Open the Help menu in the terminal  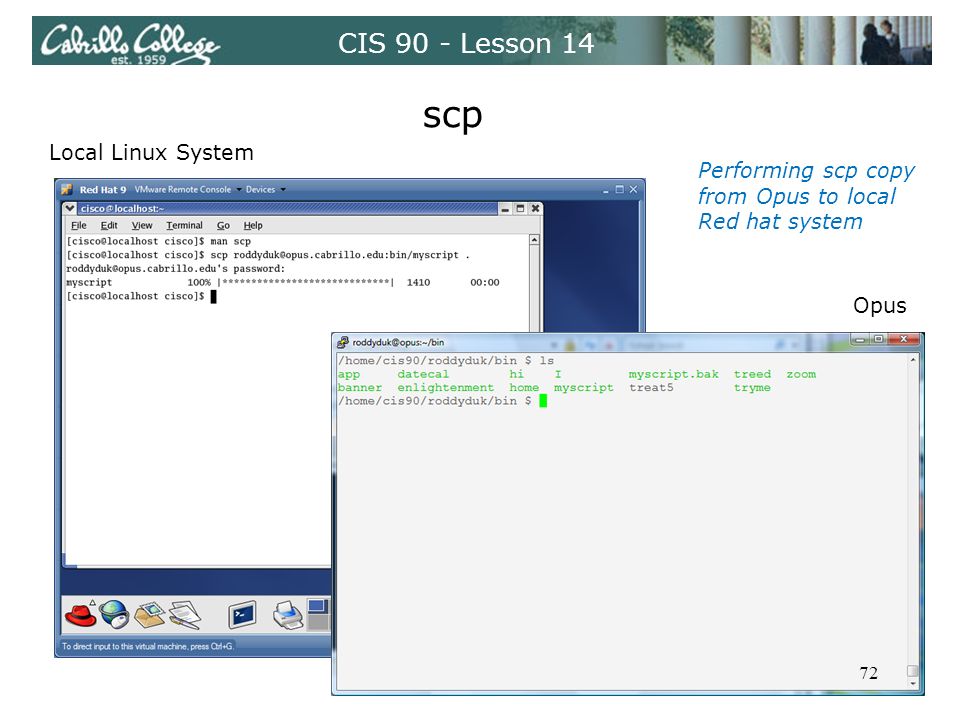point(253,225)
